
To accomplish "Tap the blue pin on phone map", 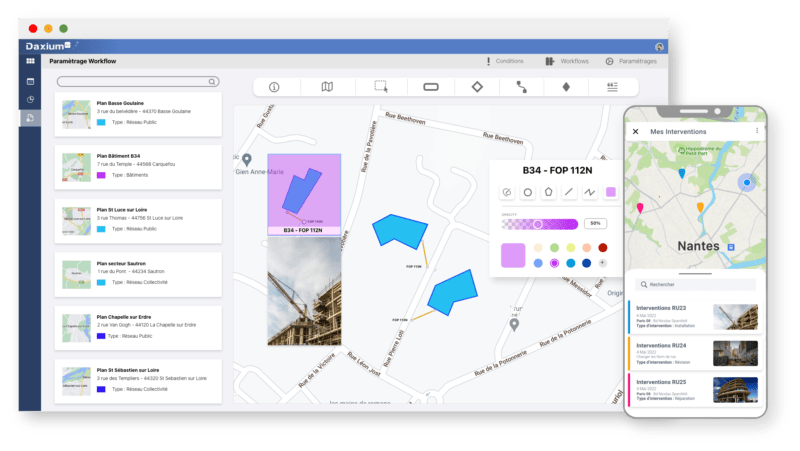I will coord(682,174).
